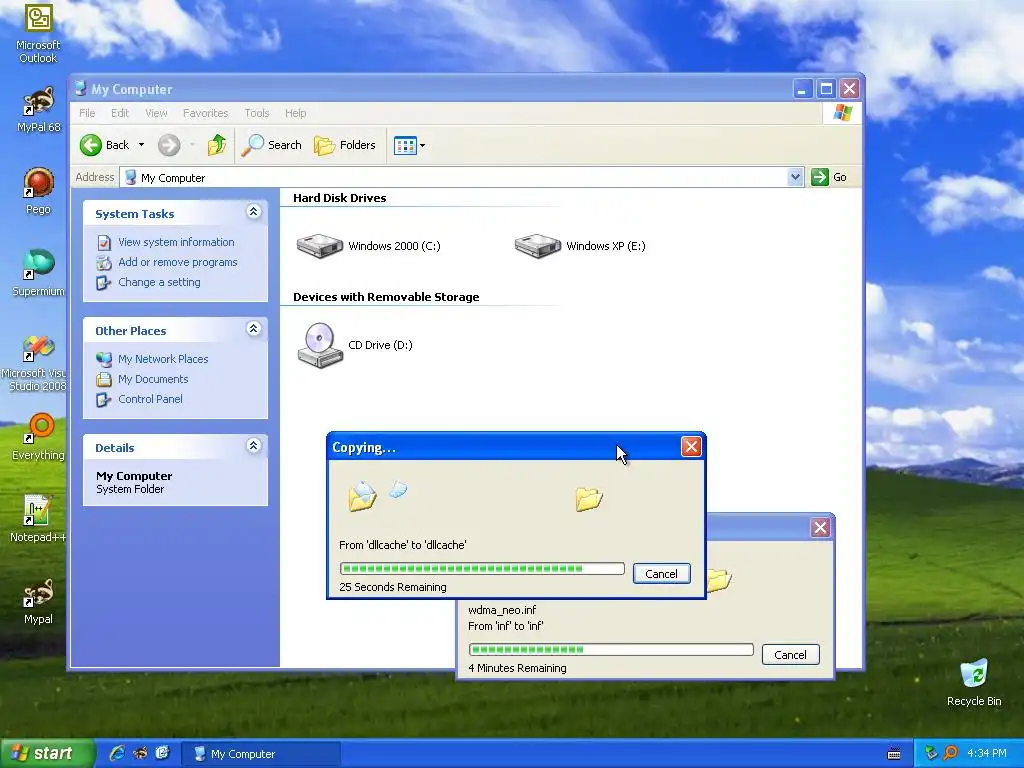Select CD Drive (D:)

pos(355,345)
